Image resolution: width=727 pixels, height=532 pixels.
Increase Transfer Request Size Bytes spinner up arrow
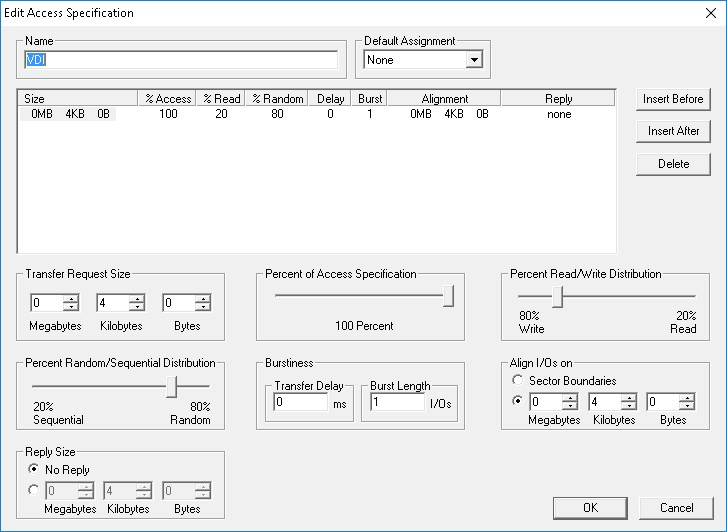(x=203, y=299)
